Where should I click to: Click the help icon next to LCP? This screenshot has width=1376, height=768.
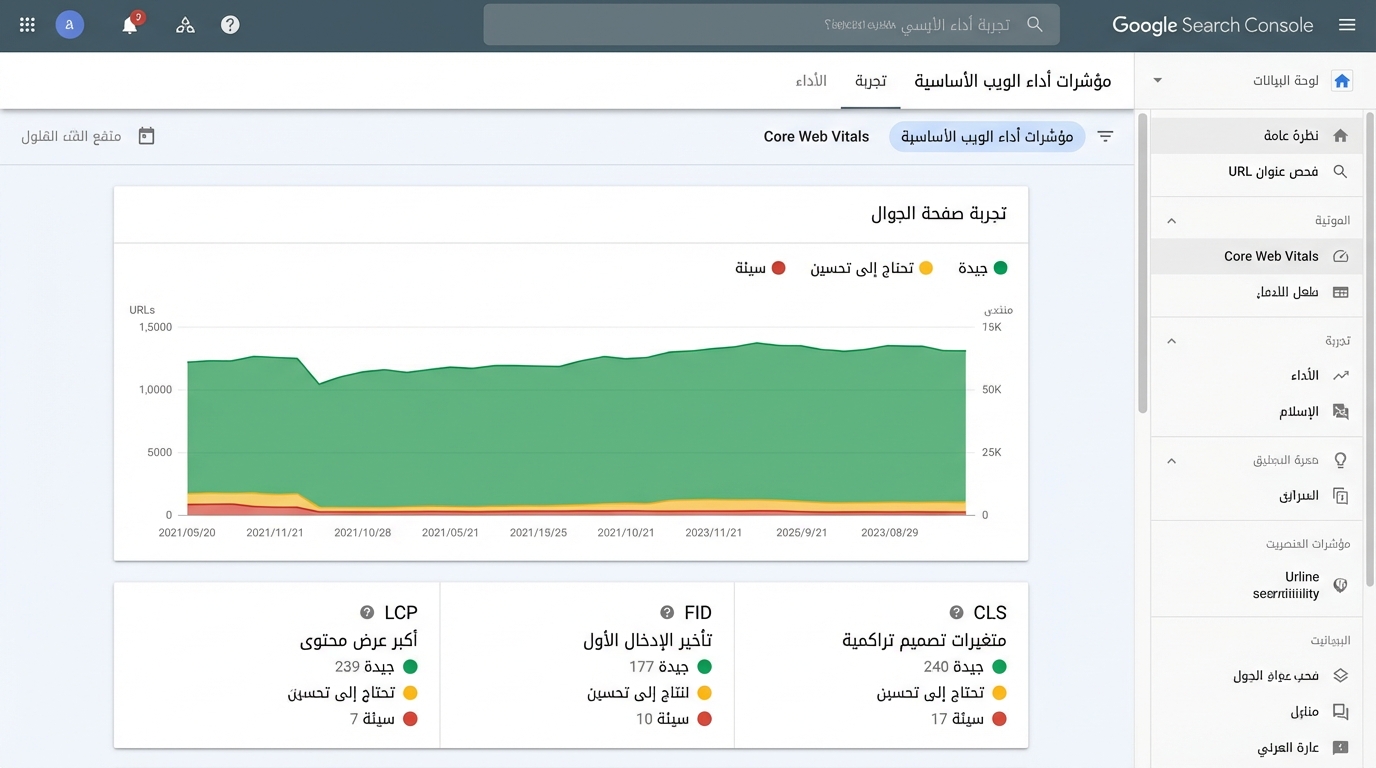[367, 612]
